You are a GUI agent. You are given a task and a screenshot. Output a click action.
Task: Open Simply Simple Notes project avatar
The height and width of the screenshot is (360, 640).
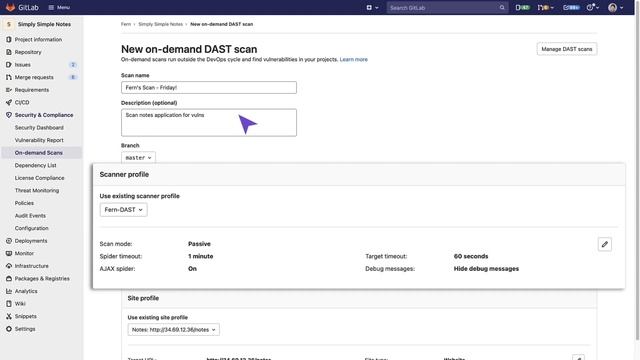[9, 24]
